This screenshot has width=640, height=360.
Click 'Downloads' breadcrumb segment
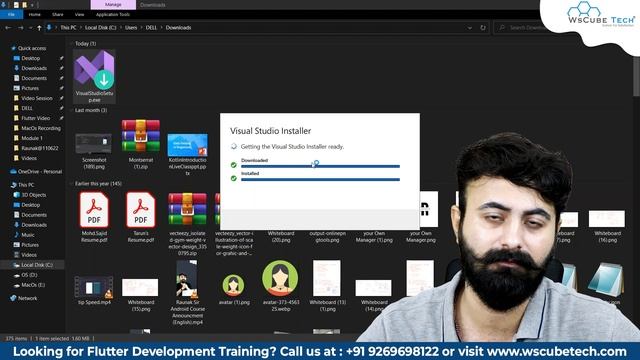click(178, 28)
